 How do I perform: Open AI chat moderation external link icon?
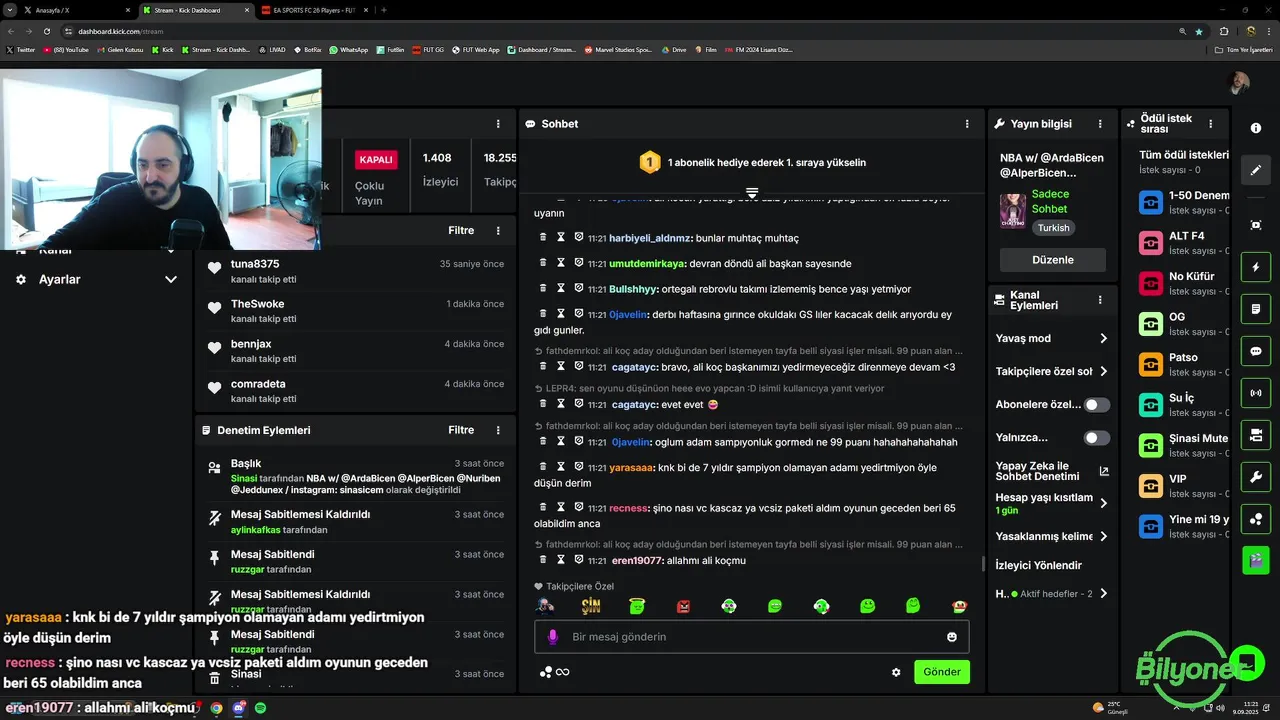(1104, 471)
